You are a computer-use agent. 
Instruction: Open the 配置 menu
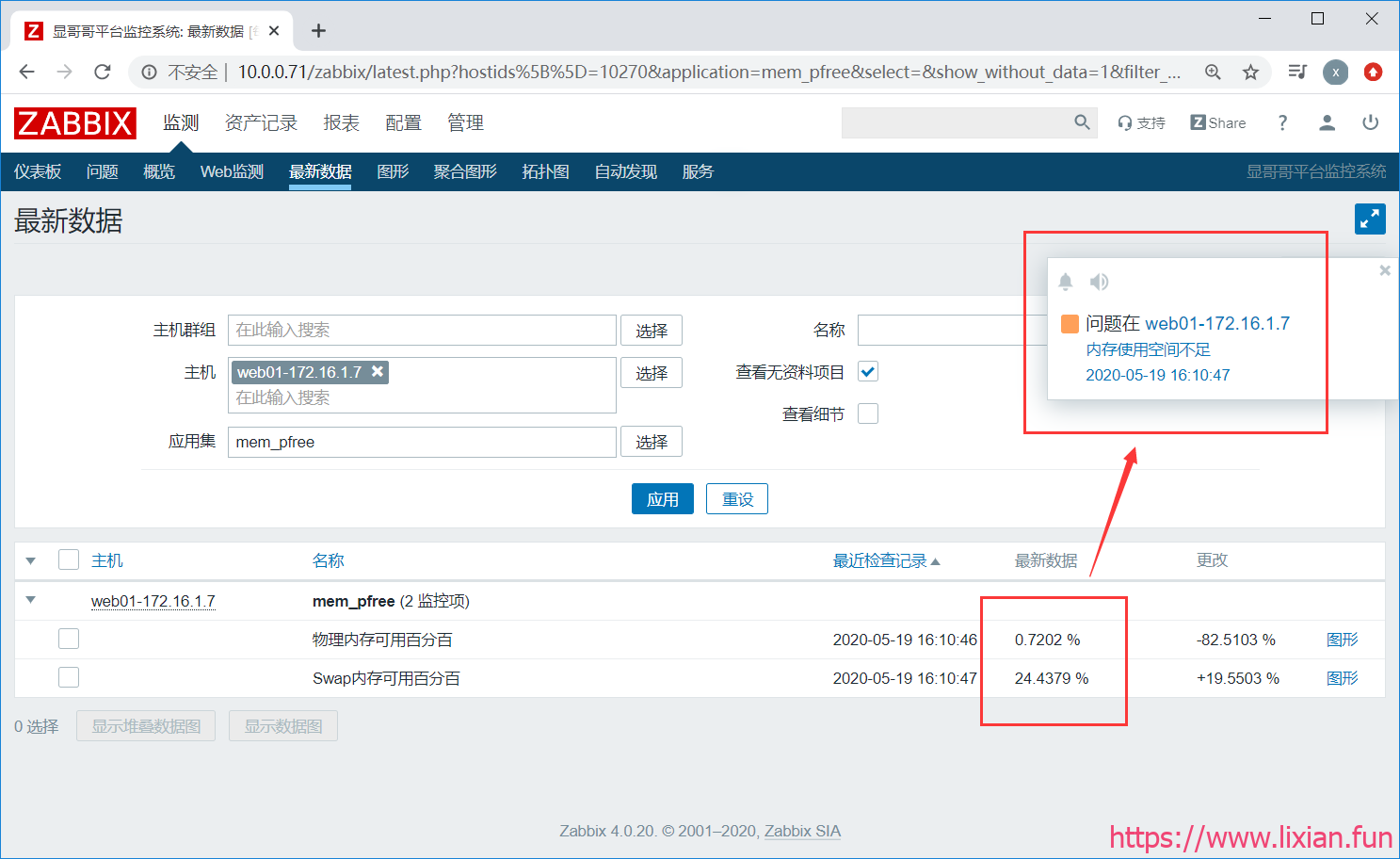coord(403,123)
